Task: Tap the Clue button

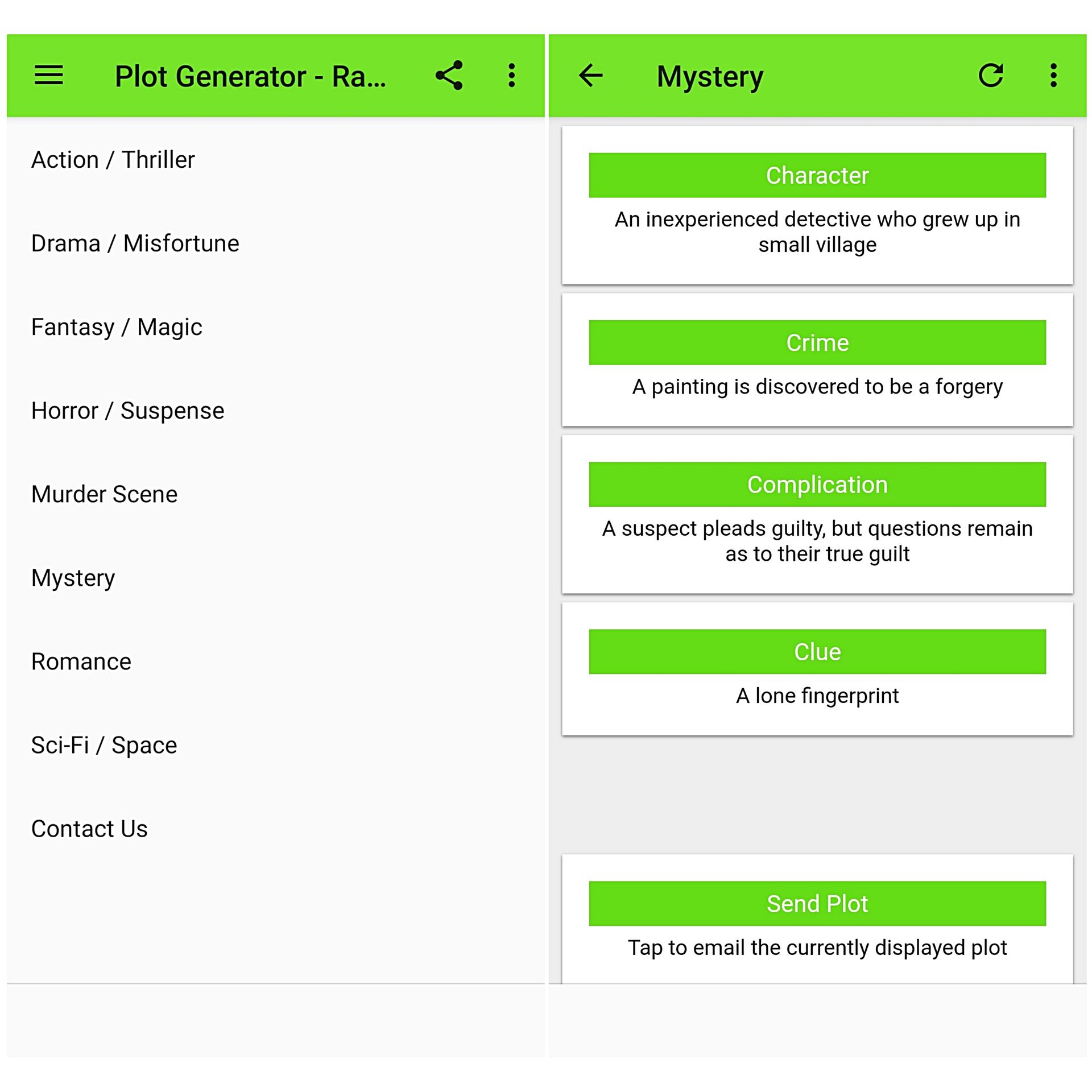Action: click(817, 652)
